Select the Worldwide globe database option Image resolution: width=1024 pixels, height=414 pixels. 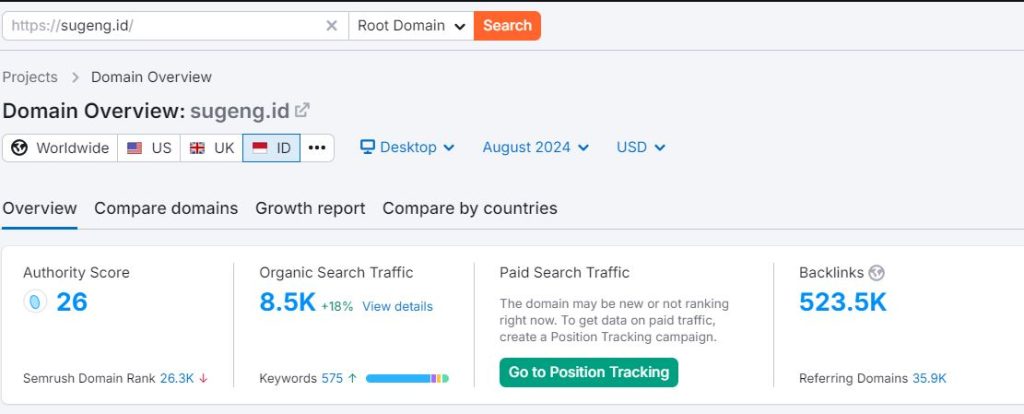point(60,148)
